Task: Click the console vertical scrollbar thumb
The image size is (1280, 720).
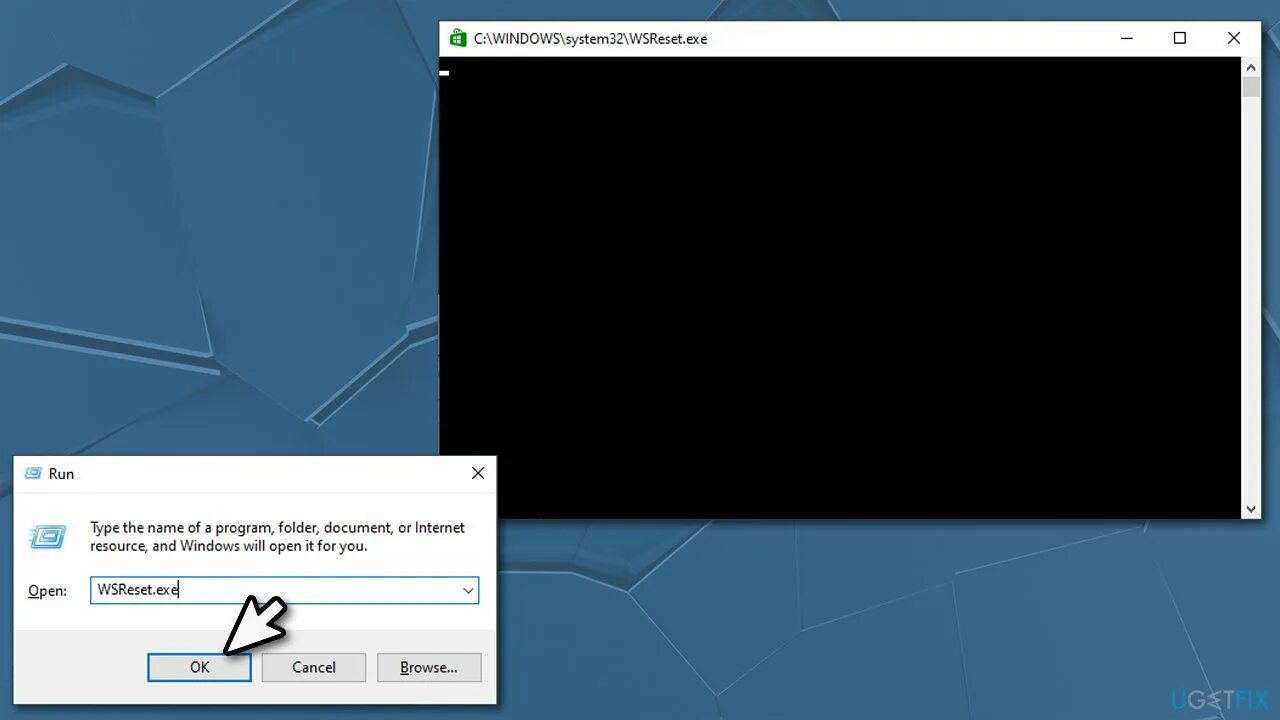Action: pyautogui.click(x=1251, y=86)
